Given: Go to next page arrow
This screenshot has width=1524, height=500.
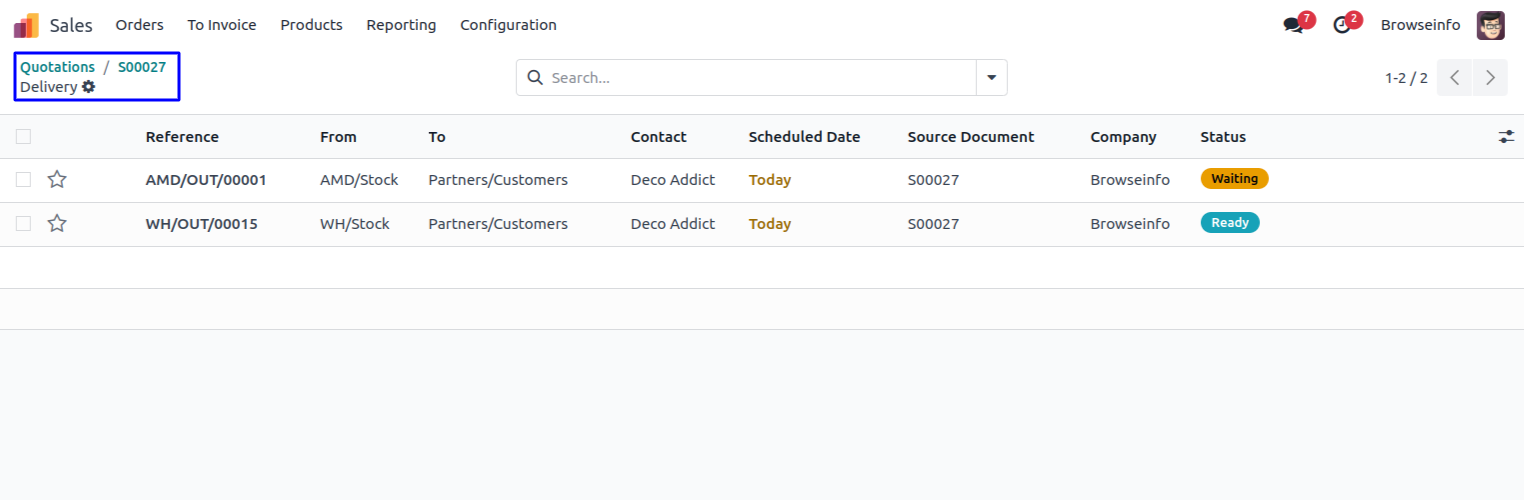Looking at the screenshot, I should click(x=1490, y=78).
